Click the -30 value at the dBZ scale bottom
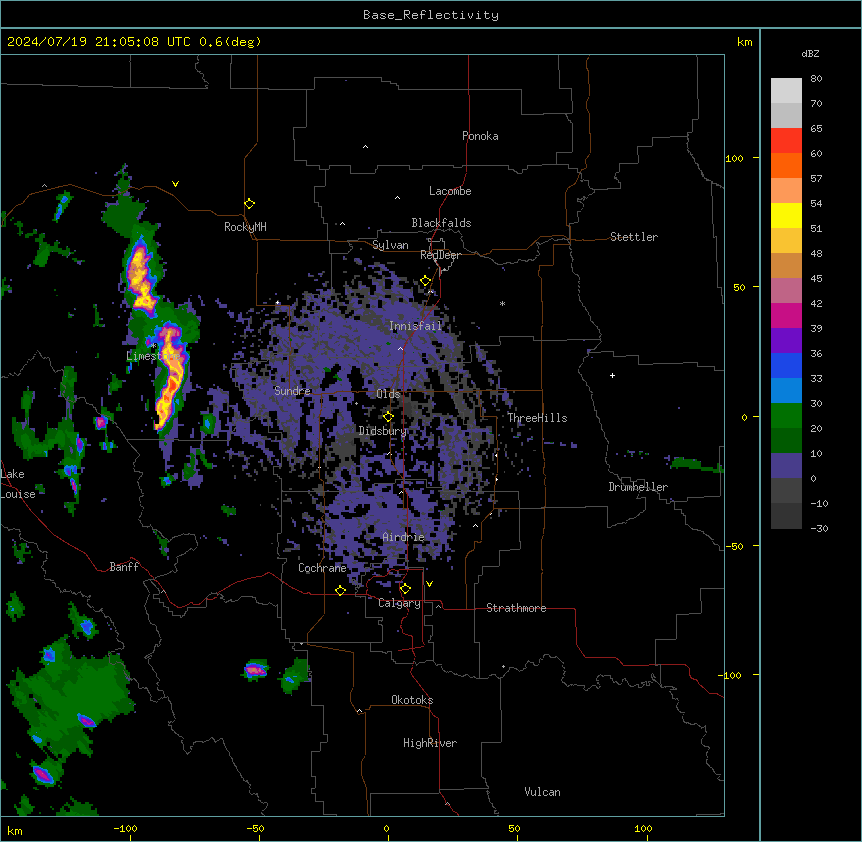 click(x=819, y=528)
